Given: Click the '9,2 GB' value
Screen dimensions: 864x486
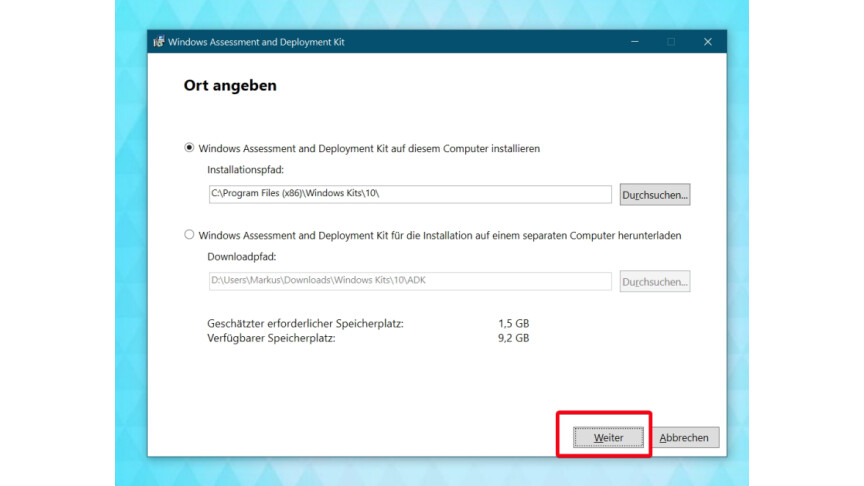Looking at the screenshot, I should point(514,338).
